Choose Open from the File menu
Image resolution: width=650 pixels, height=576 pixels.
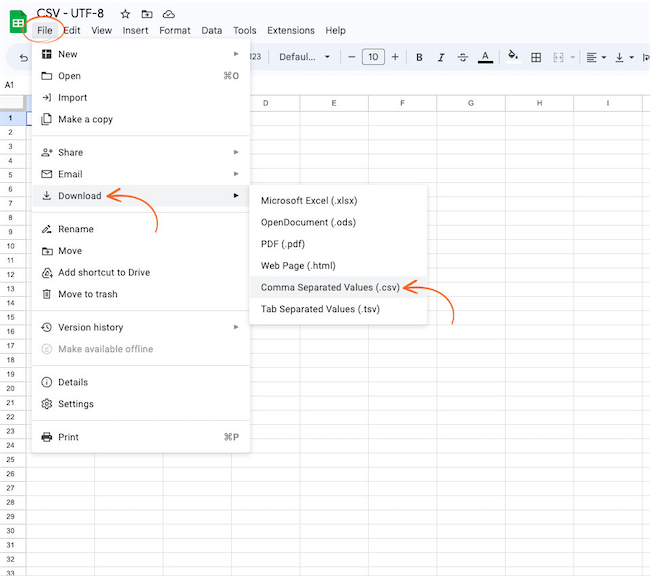(141, 76)
